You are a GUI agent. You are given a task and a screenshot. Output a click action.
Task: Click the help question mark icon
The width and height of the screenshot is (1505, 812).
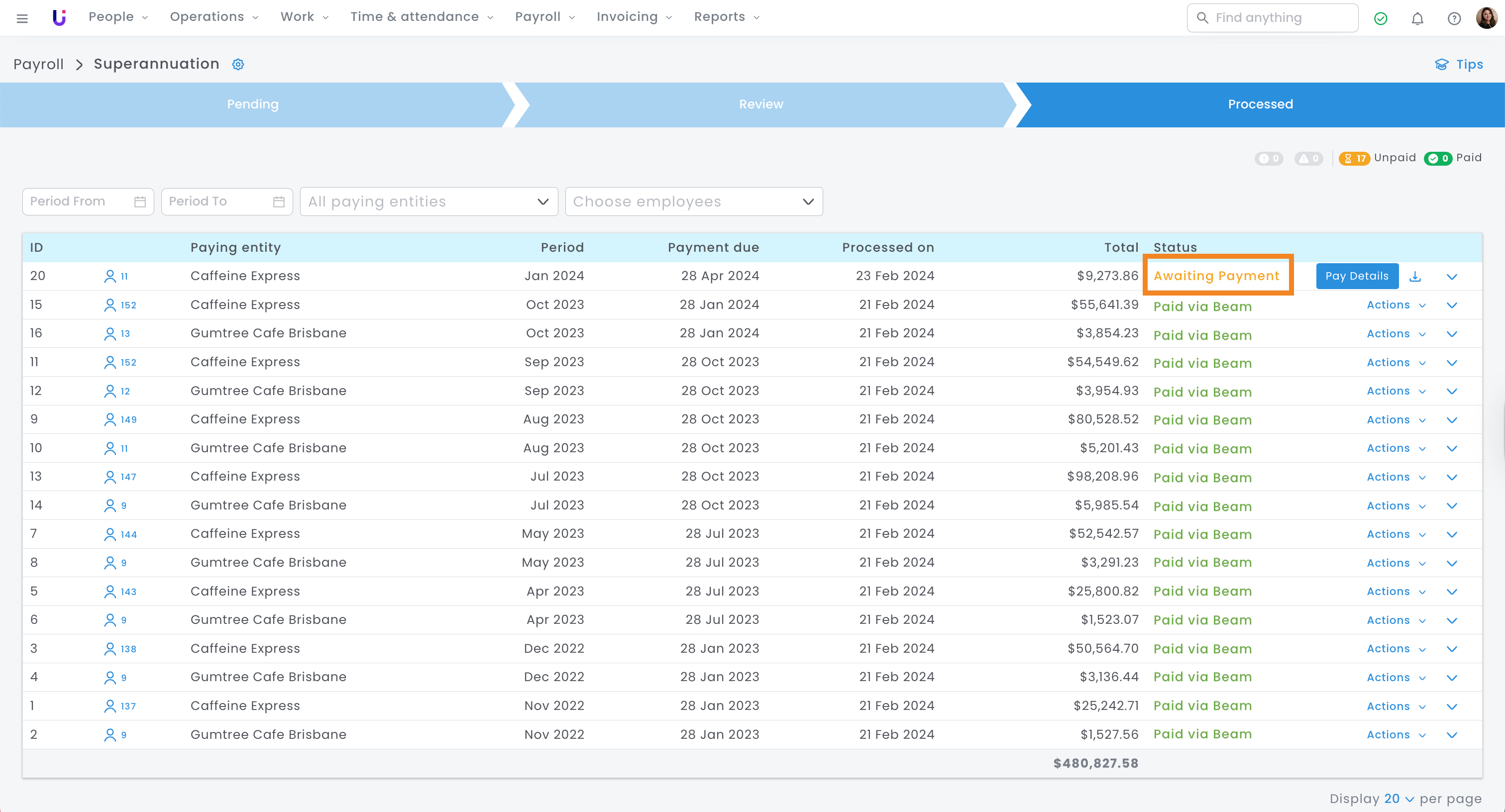pos(1454,19)
